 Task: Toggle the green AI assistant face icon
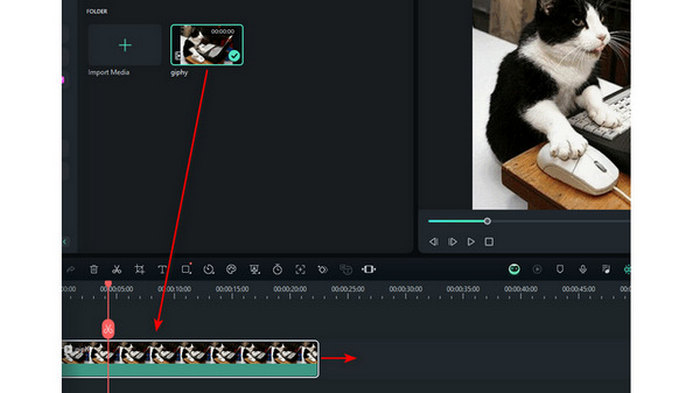514,269
